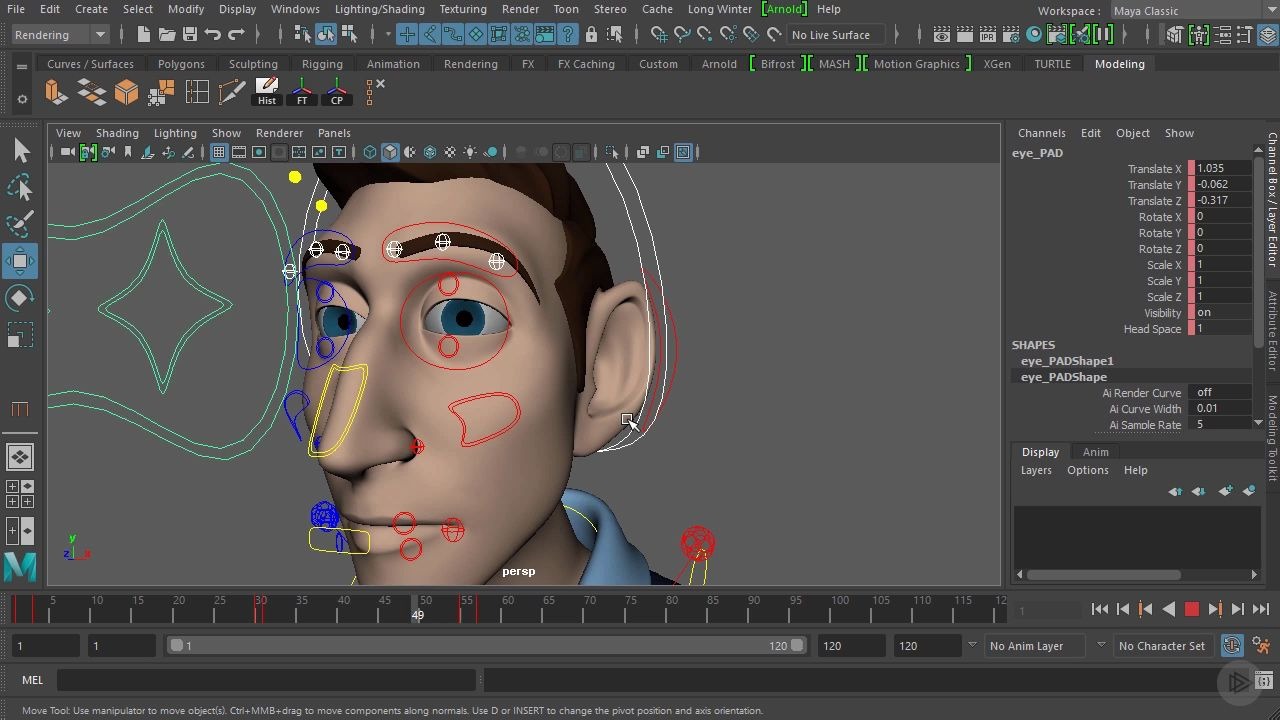The height and width of the screenshot is (720, 1280).
Task: Activate the Rotate tool in the toolbox
Action: [20, 298]
